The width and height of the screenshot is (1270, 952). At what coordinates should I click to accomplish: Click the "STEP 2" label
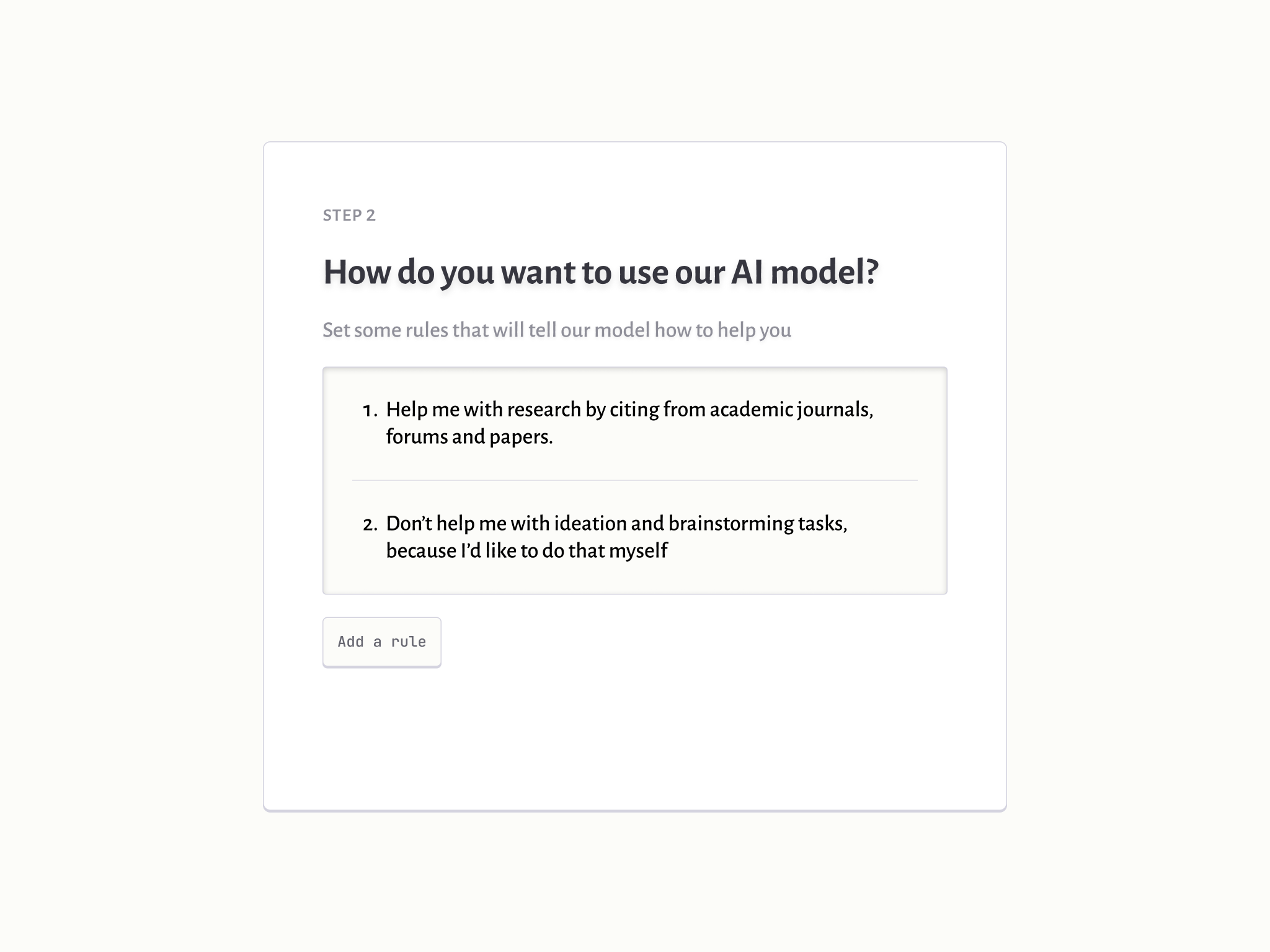point(349,215)
